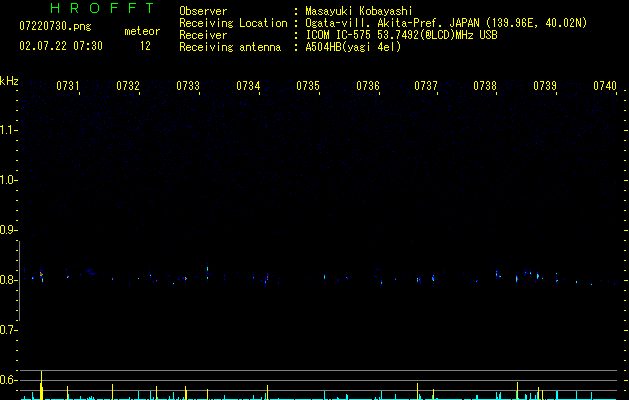Click the ICOM IC-575 53.7492 MHz USB text
Screen dimensions: 629x400
tap(401, 35)
